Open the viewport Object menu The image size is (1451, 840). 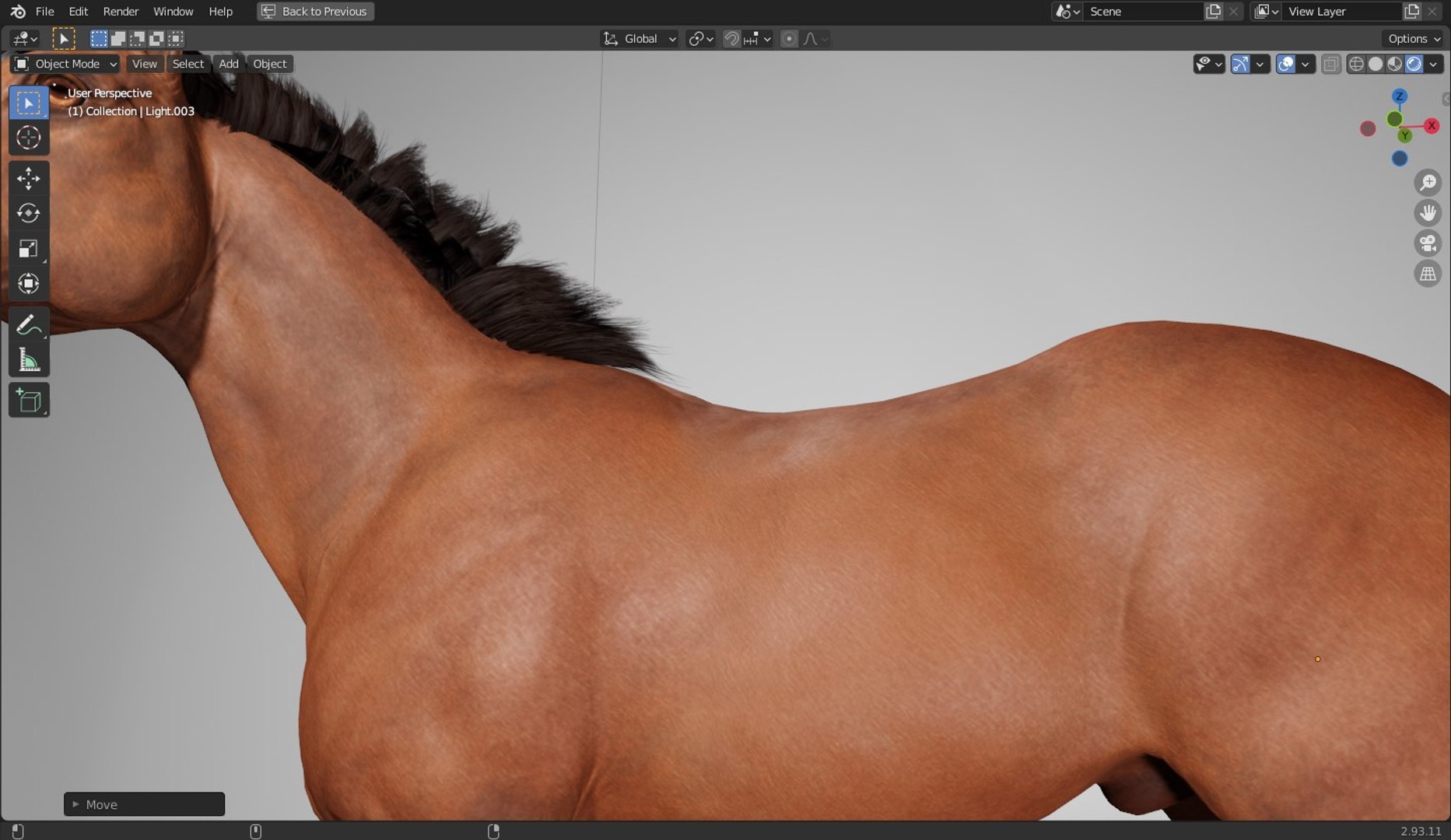pos(269,64)
